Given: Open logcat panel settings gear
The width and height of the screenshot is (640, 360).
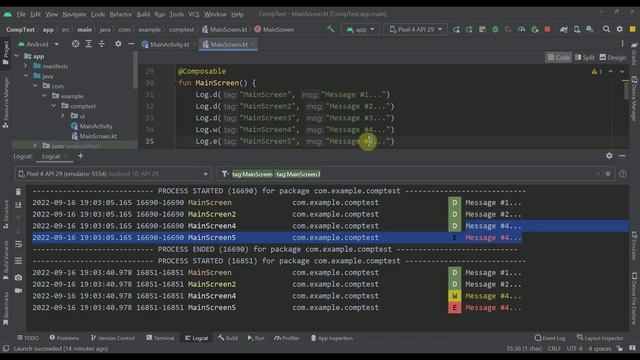Looking at the screenshot, I should tap(609, 156).
